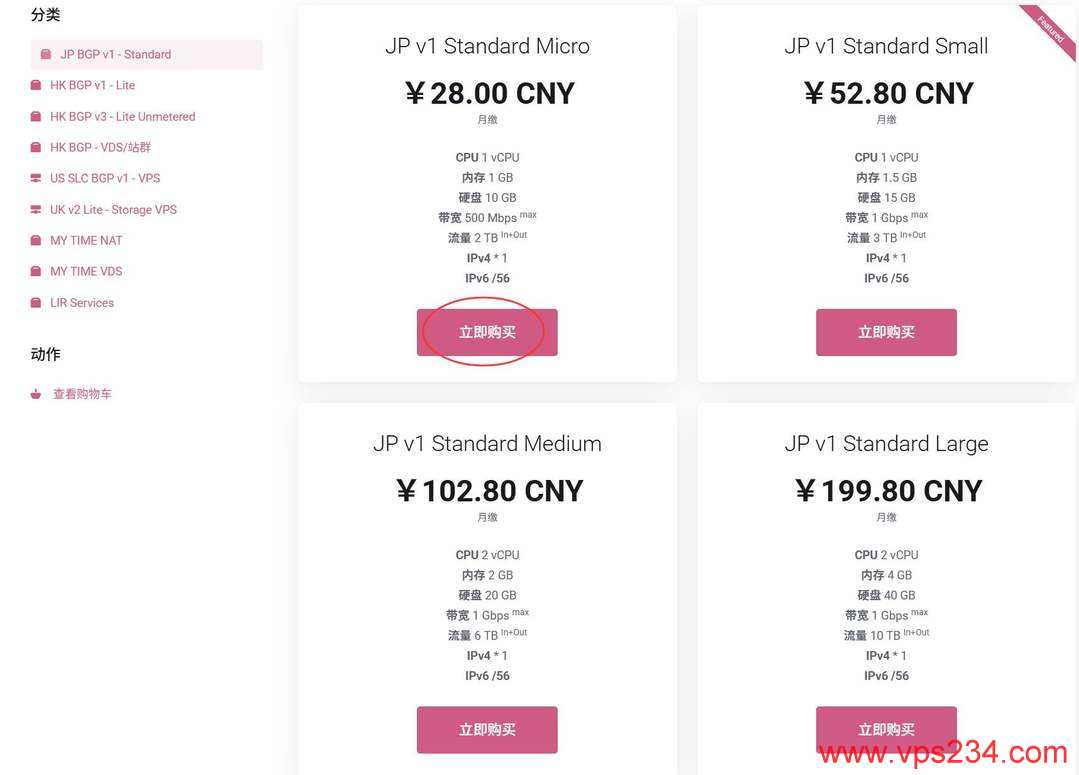The image size is (1079, 775).
Task: Click the box icon beside JP BGP v1 - Standard
Action: [46, 54]
